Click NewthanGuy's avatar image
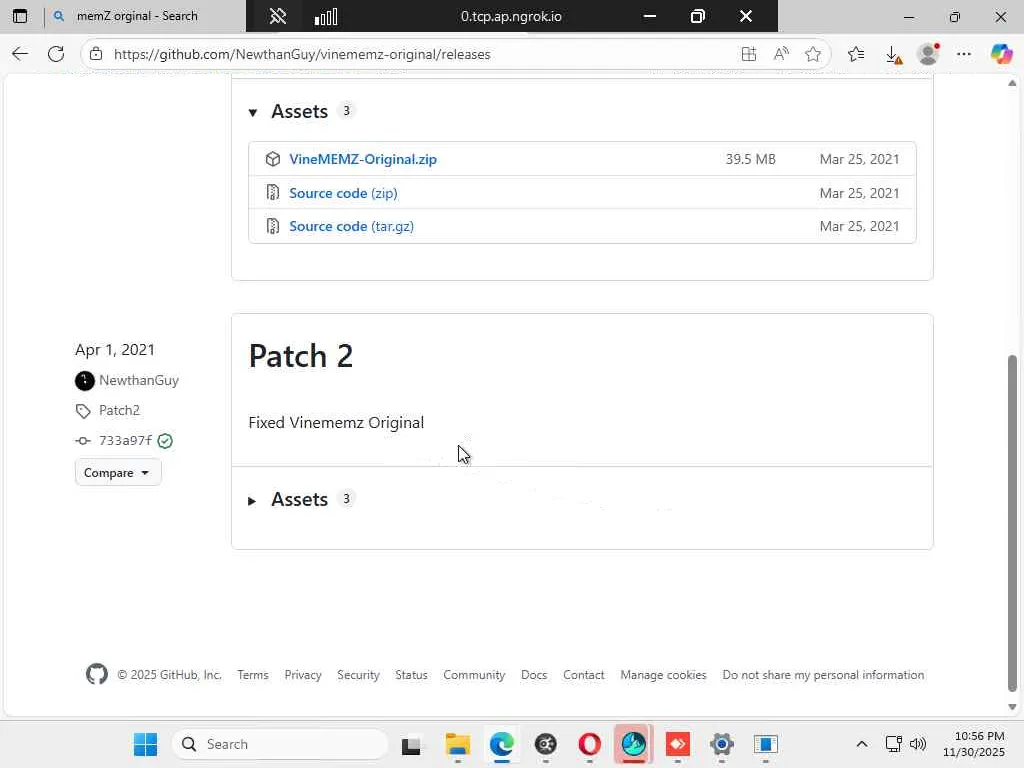The height and width of the screenshot is (768, 1024). pos(85,381)
